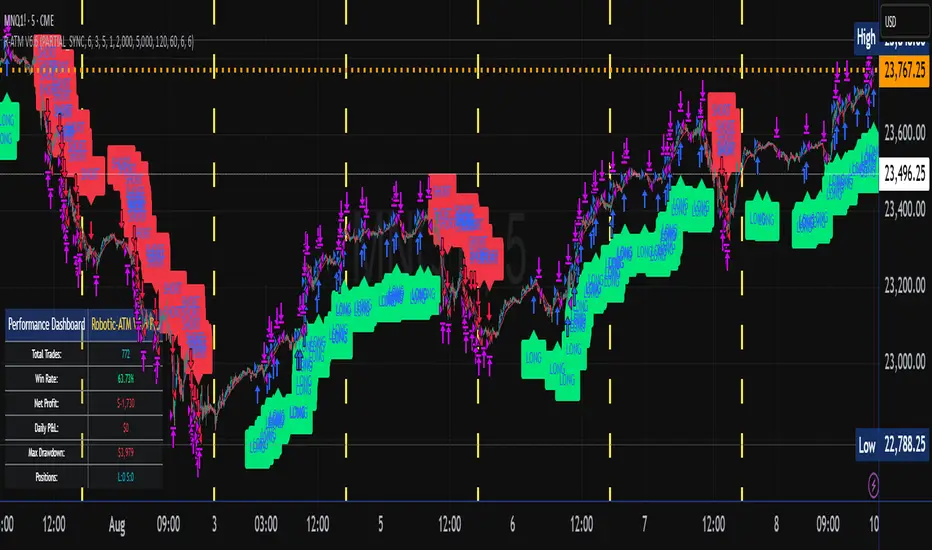Click the Max Drawdown value cell

point(125,452)
